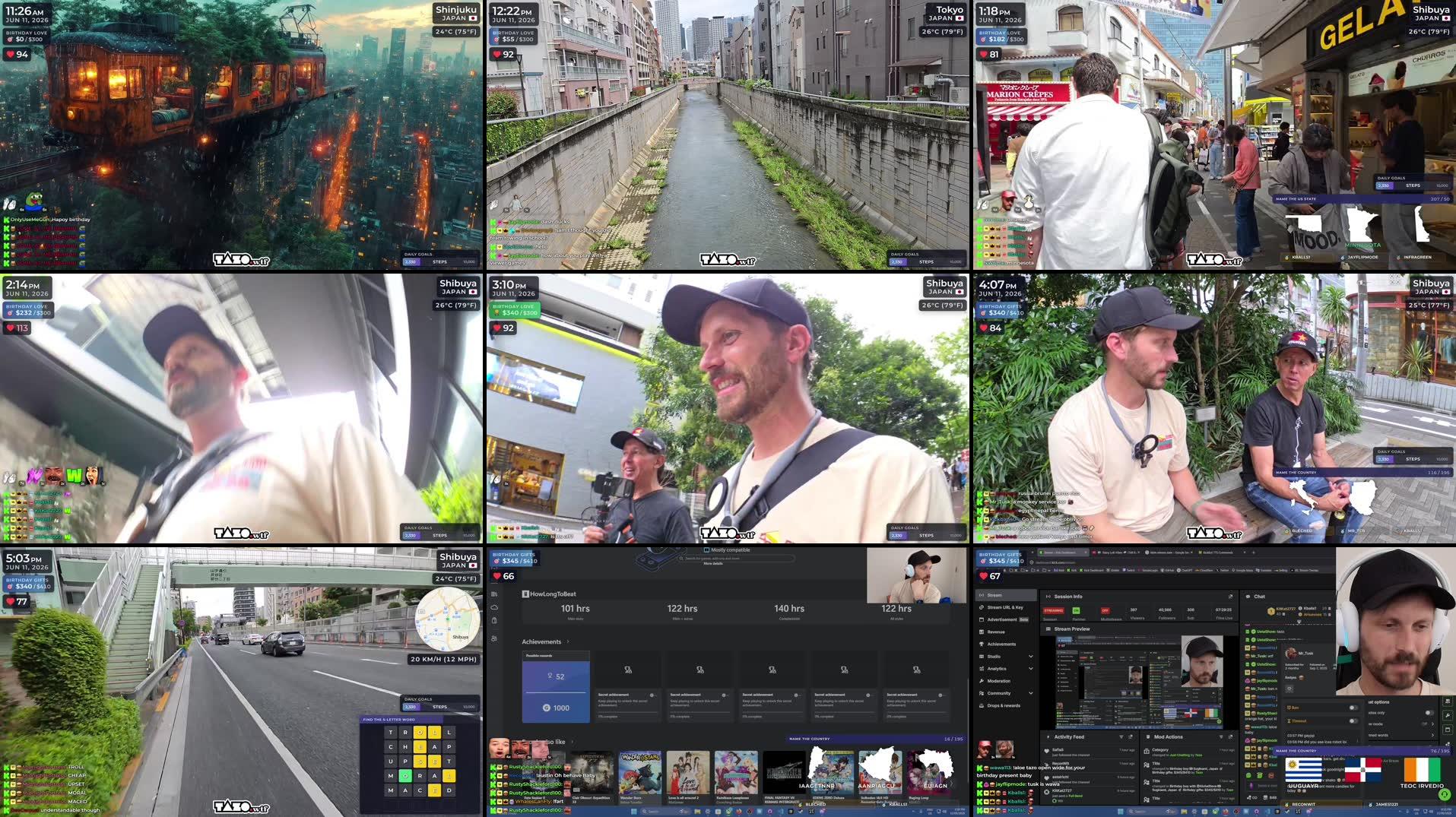Toggle emotes only chat option switch
The width and height of the screenshot is (1456, 817).
1429,713
